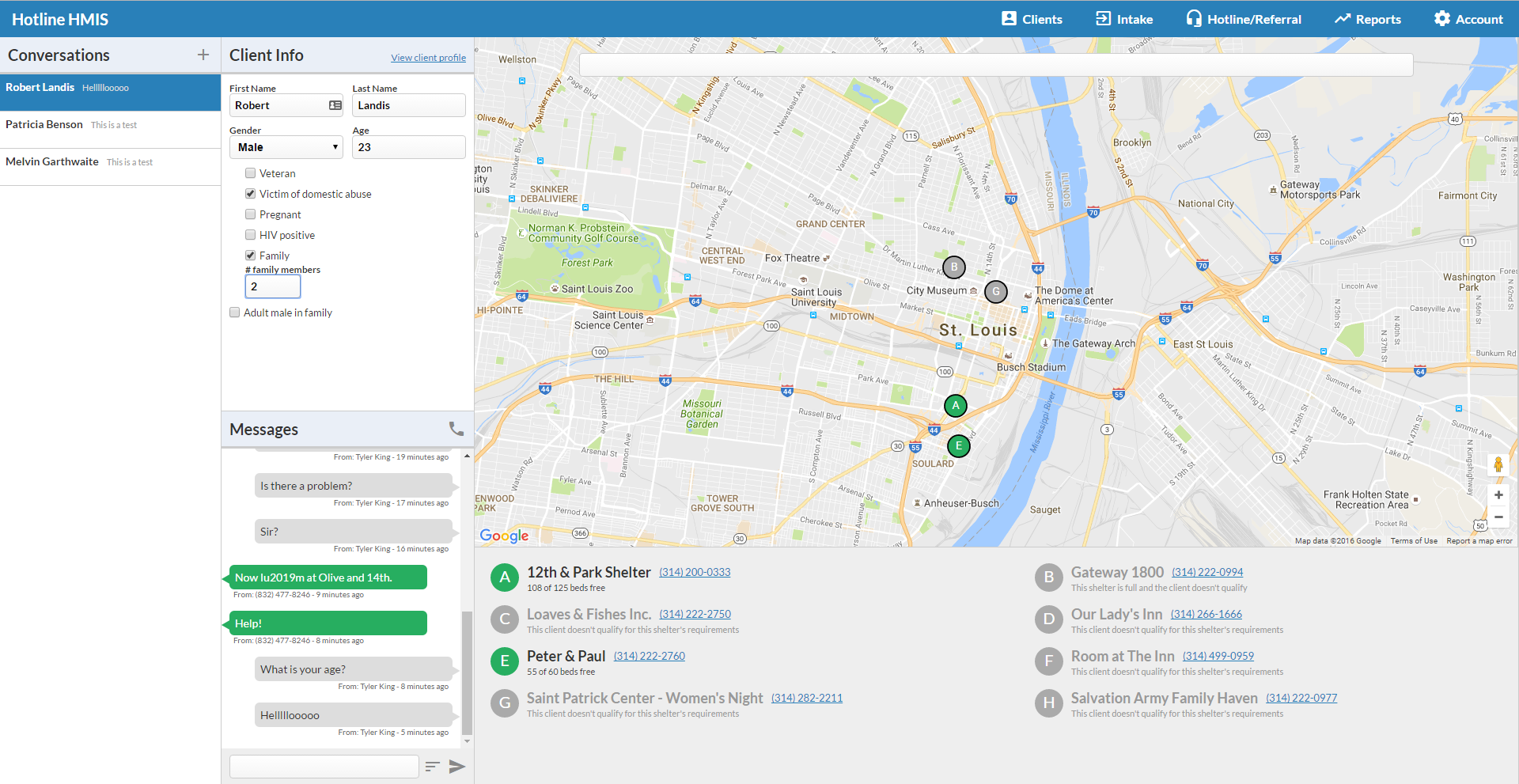Zoom in on the map
1519x784 pixels.
pos(1498,495)
